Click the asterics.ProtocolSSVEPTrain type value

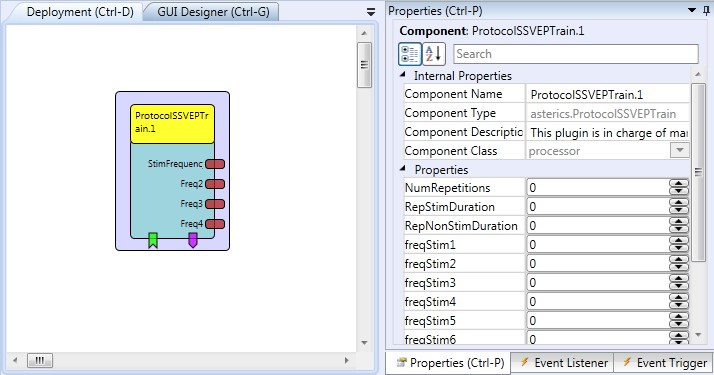603,114
